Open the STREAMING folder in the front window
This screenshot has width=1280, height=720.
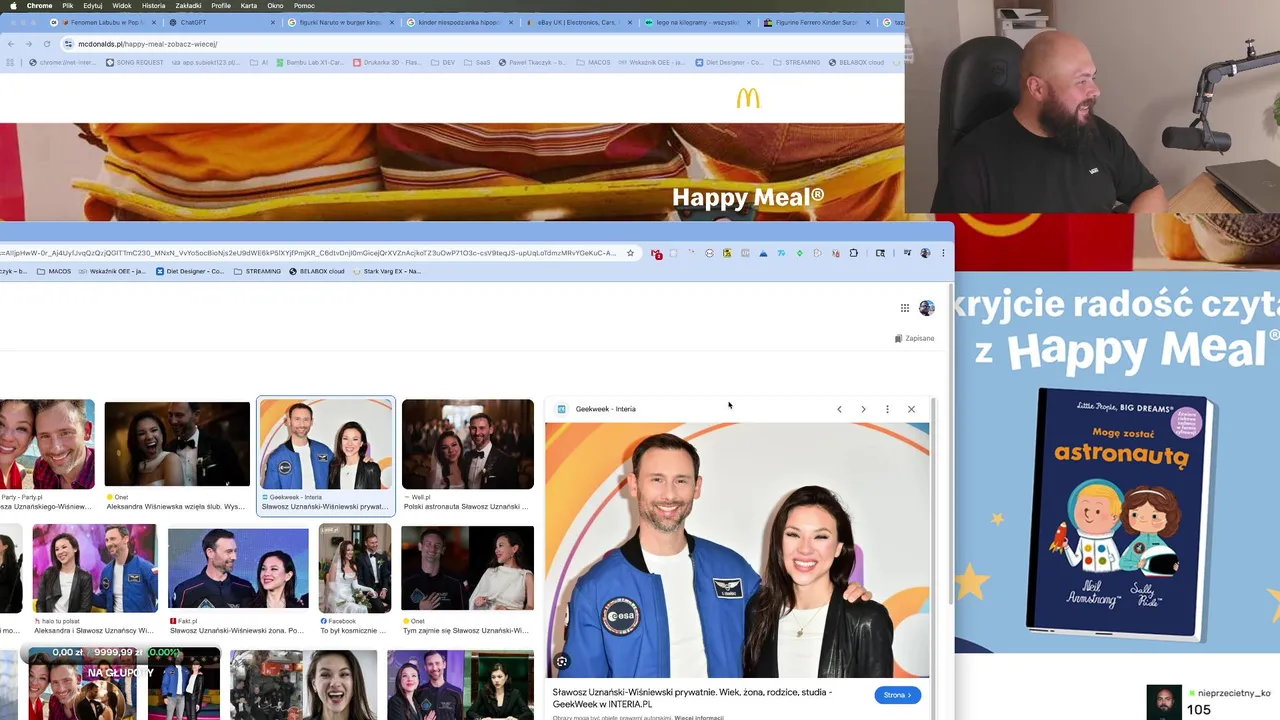258,271
